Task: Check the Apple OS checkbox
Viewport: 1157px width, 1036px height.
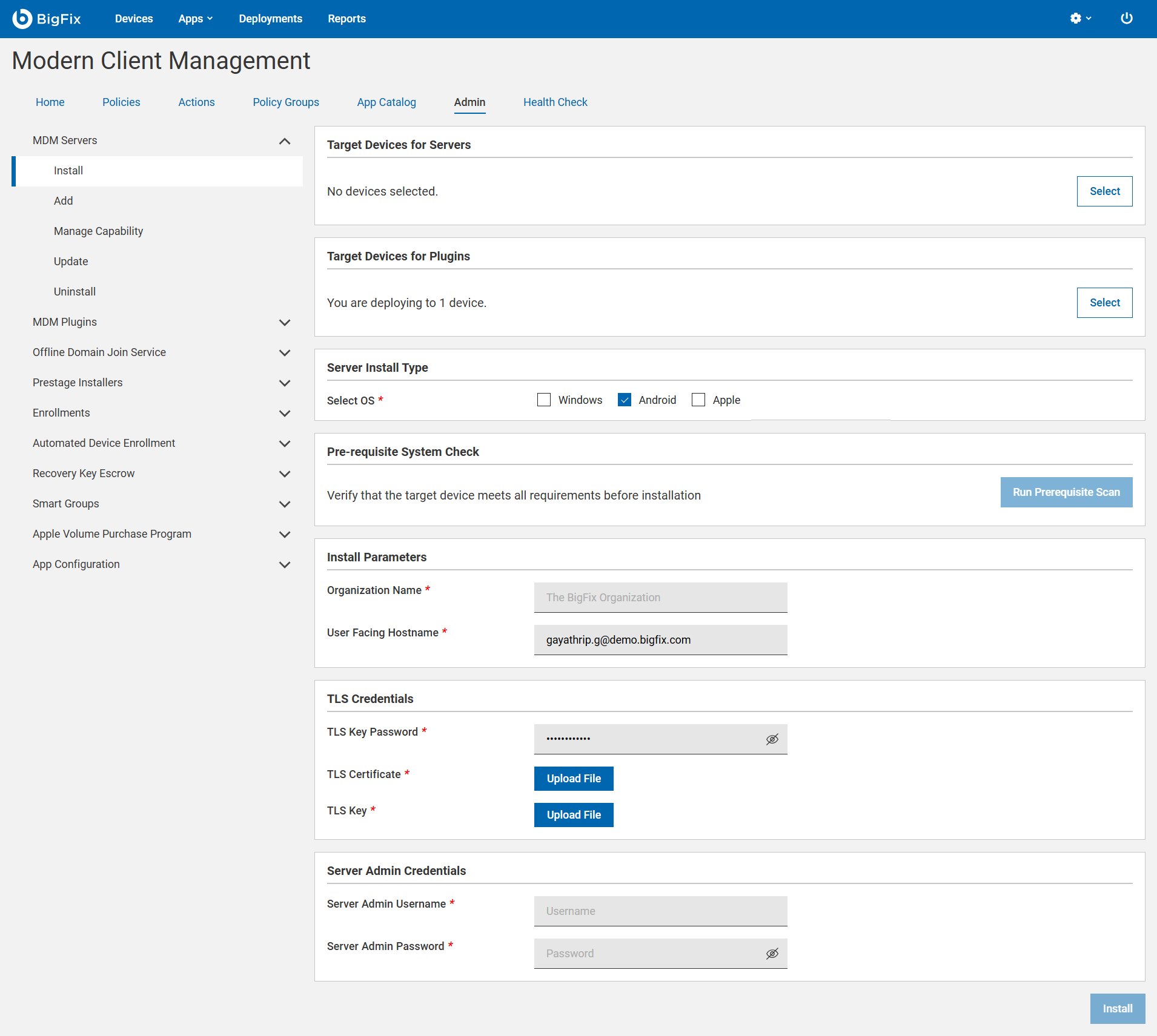Action: coord(698,400)
